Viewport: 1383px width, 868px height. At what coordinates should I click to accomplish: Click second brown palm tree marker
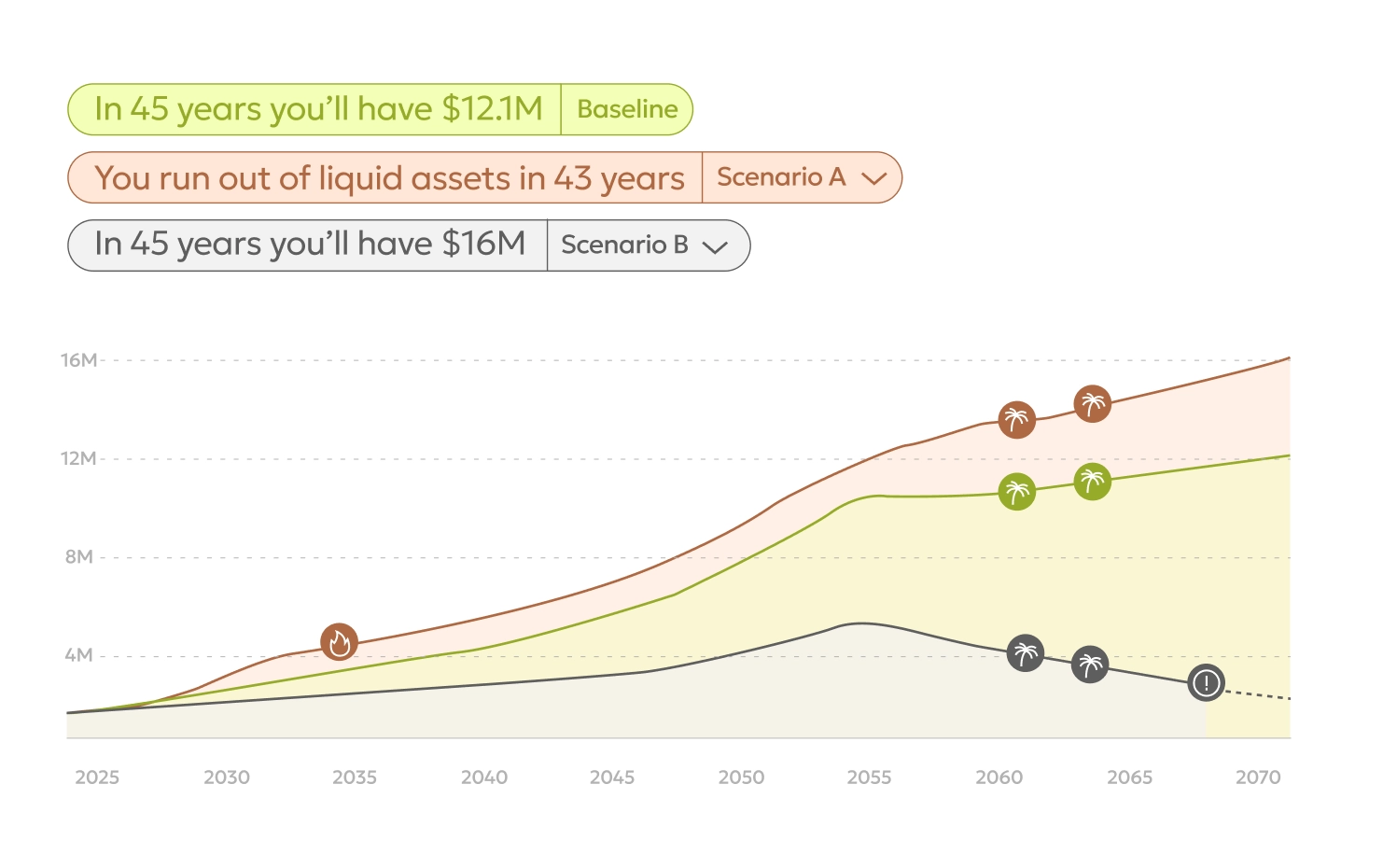coord(1092,404)
